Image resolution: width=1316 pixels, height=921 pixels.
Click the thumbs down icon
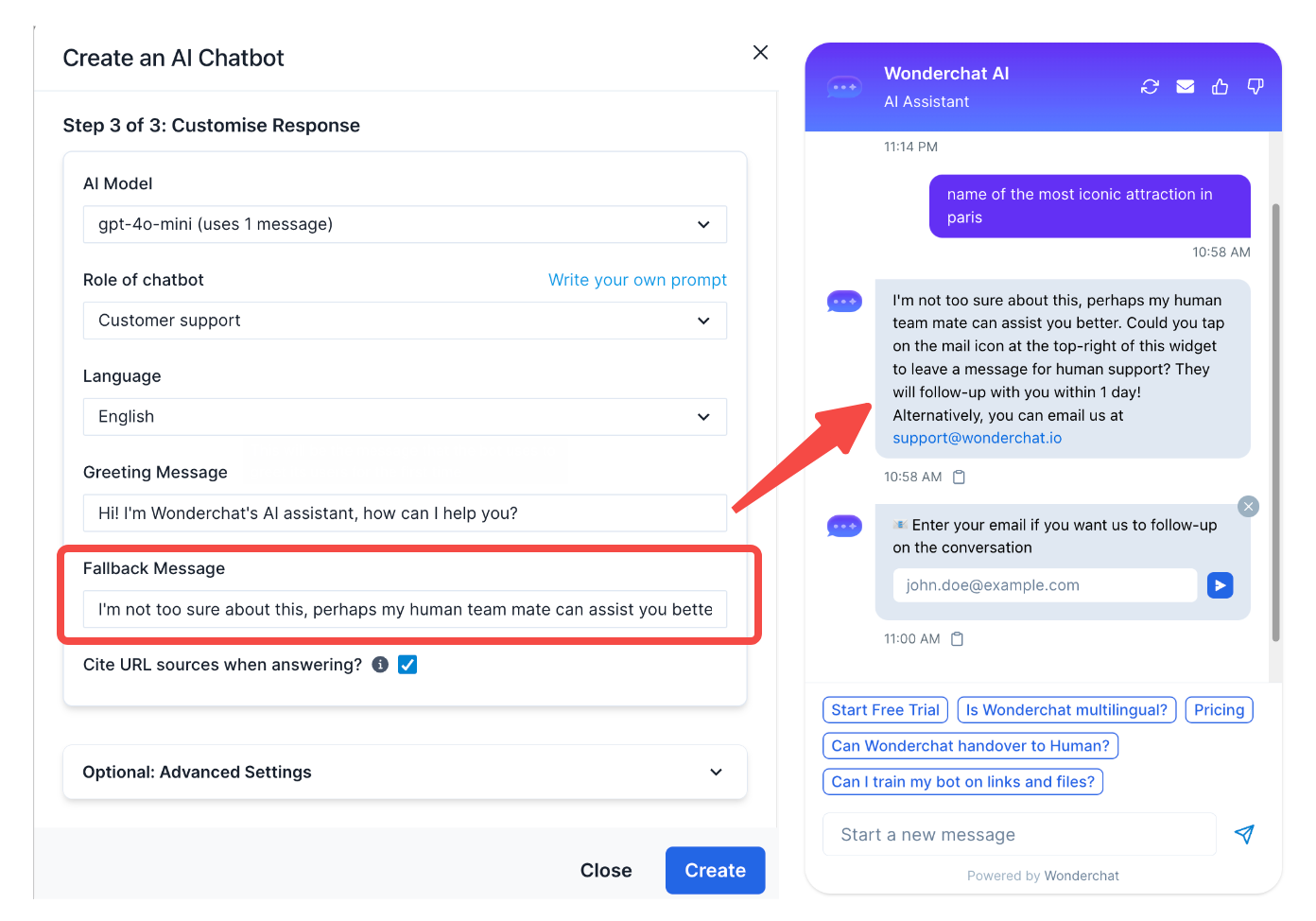(1255, 87)
